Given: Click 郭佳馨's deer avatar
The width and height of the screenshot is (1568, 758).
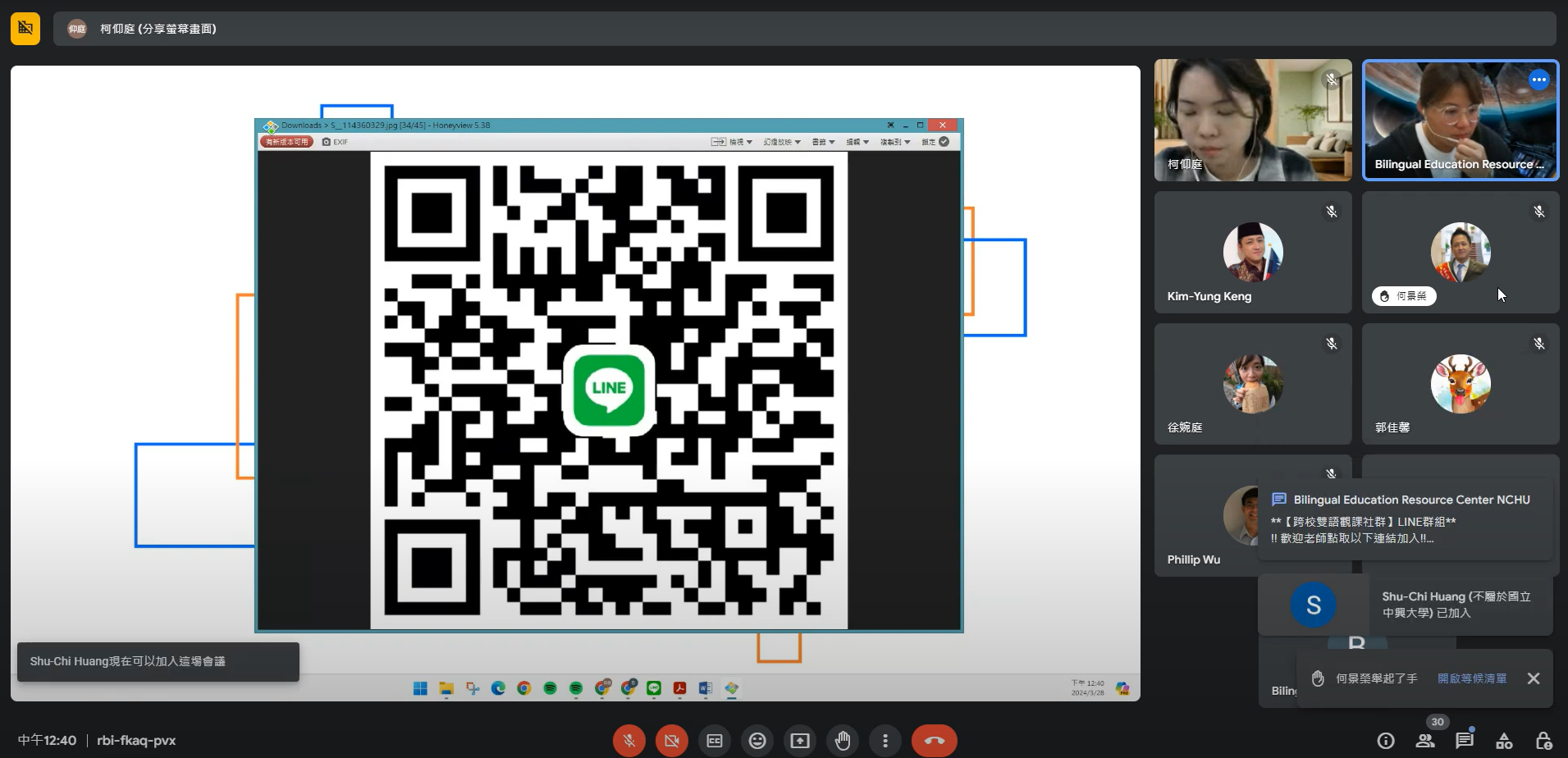Looking at the screenshot, I should tap(1461, 384).
